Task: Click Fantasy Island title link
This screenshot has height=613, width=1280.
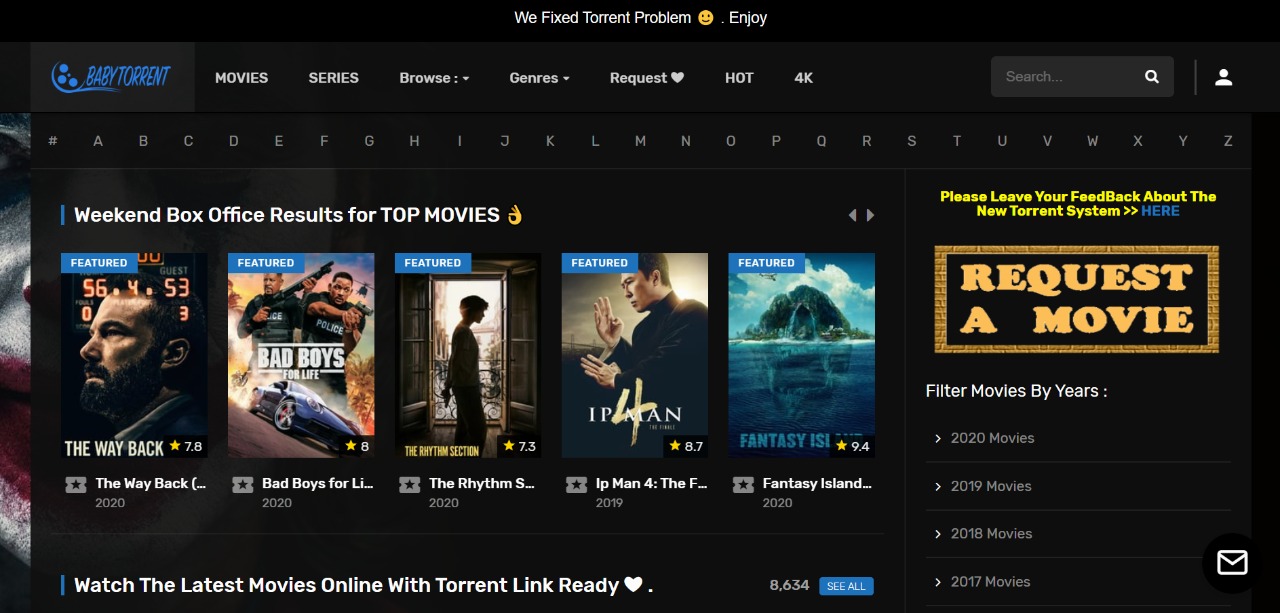Action: [818, 483]
